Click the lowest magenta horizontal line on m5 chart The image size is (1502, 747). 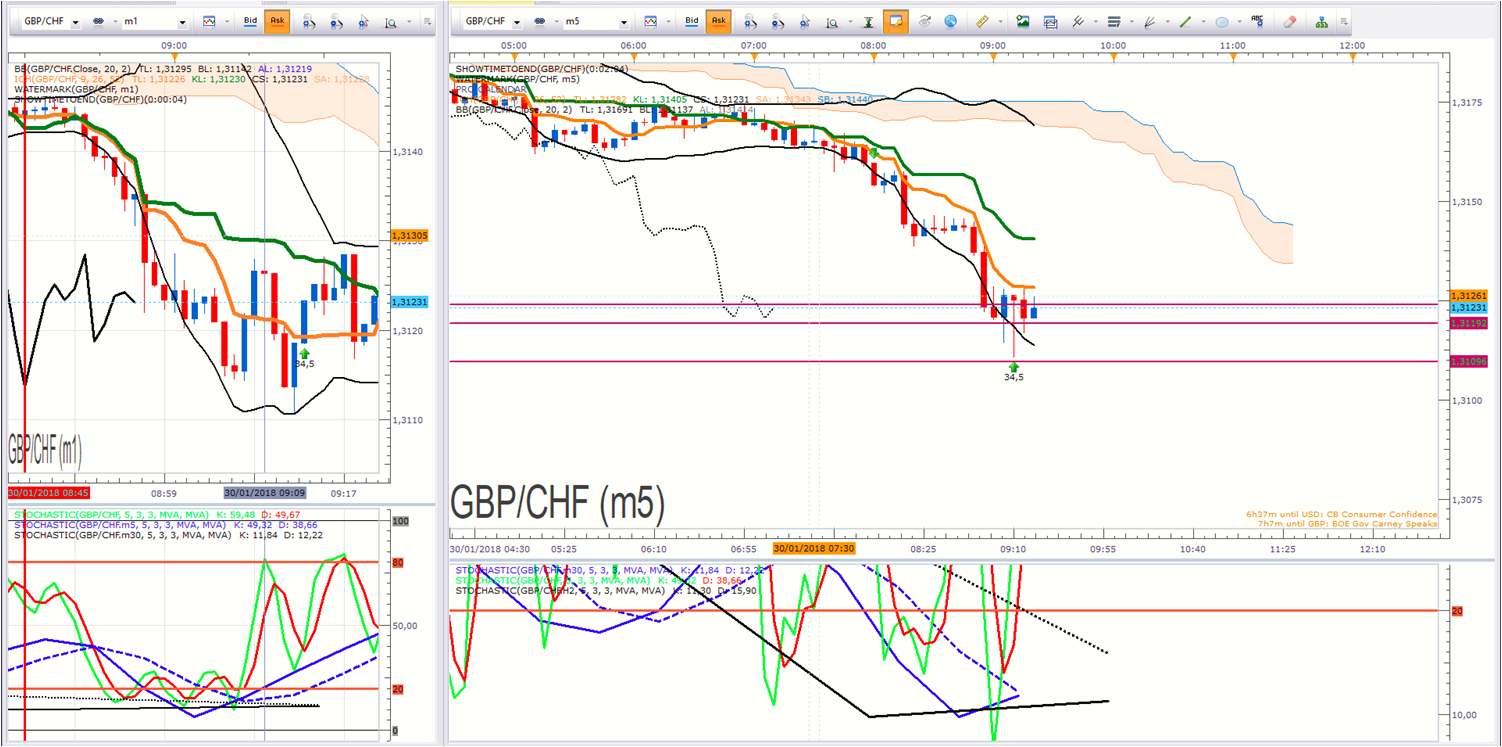[944, 361]
